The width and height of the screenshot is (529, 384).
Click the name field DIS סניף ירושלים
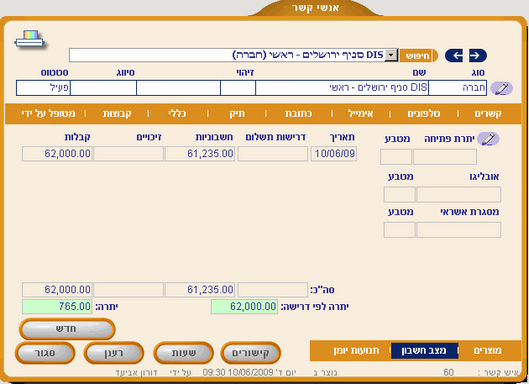click(342, 88)
